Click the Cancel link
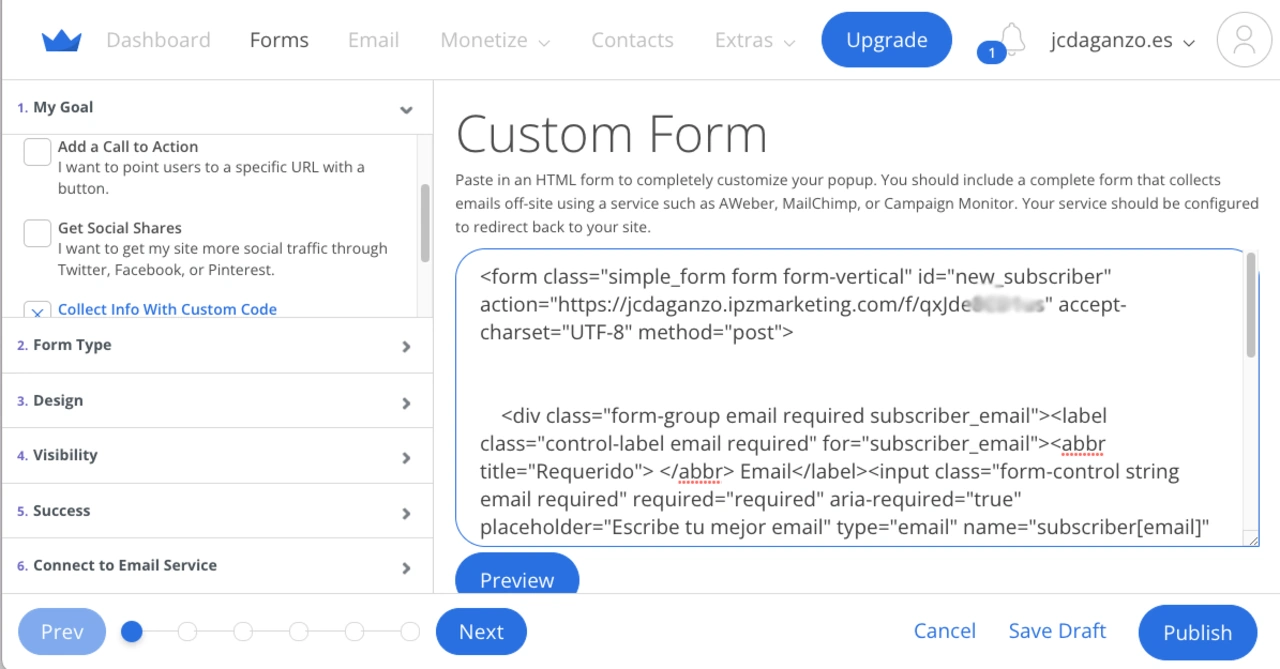The image size is (1280, 669). click(x=945, y=631)
